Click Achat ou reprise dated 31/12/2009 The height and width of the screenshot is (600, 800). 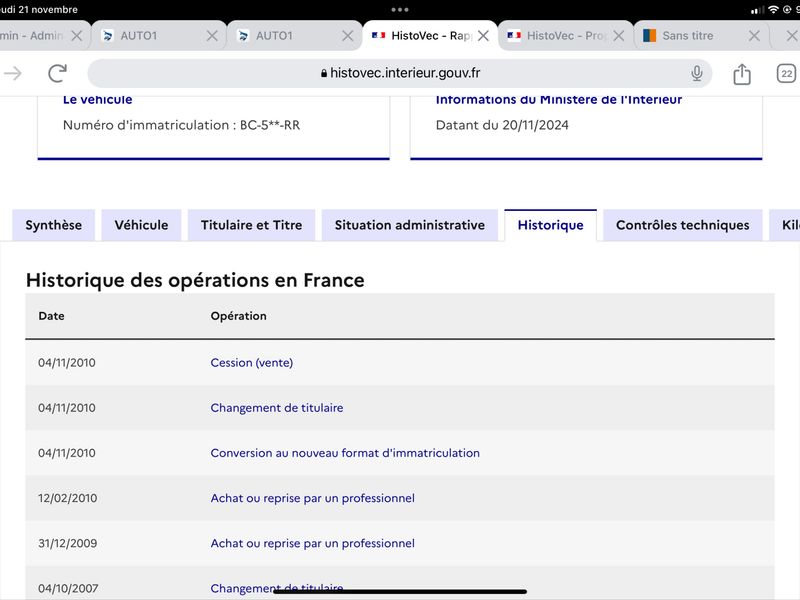tap(312, 543)
